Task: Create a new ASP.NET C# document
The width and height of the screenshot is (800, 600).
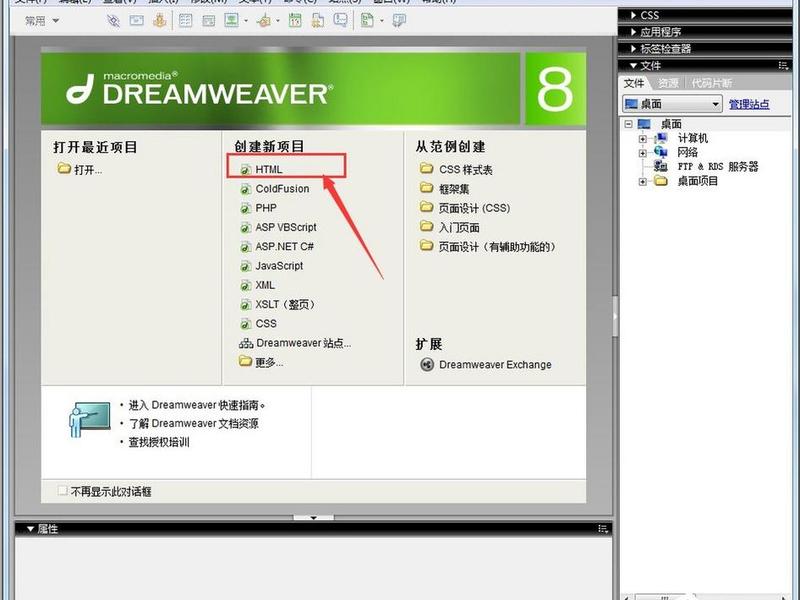Action: [x=284, y=247]
